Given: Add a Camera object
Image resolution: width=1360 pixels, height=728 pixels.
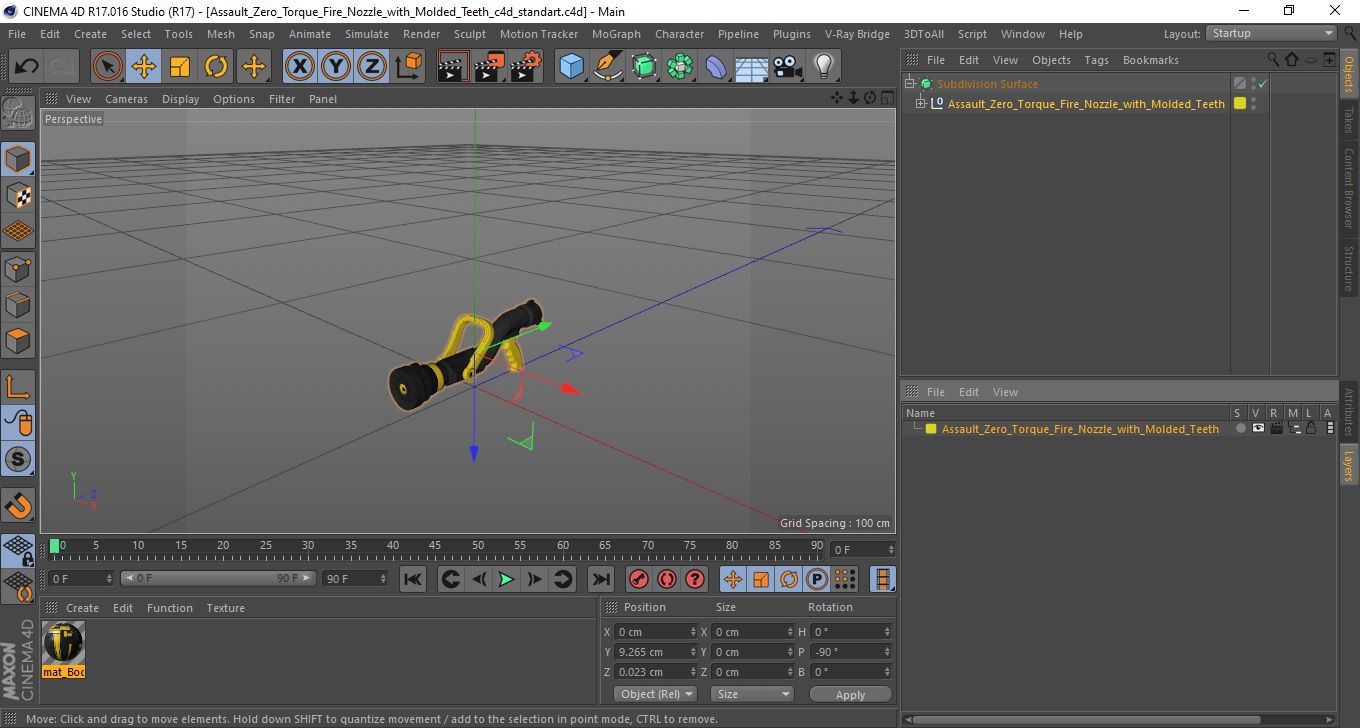Looking at the screenshot, I should [x=788, y=67].
